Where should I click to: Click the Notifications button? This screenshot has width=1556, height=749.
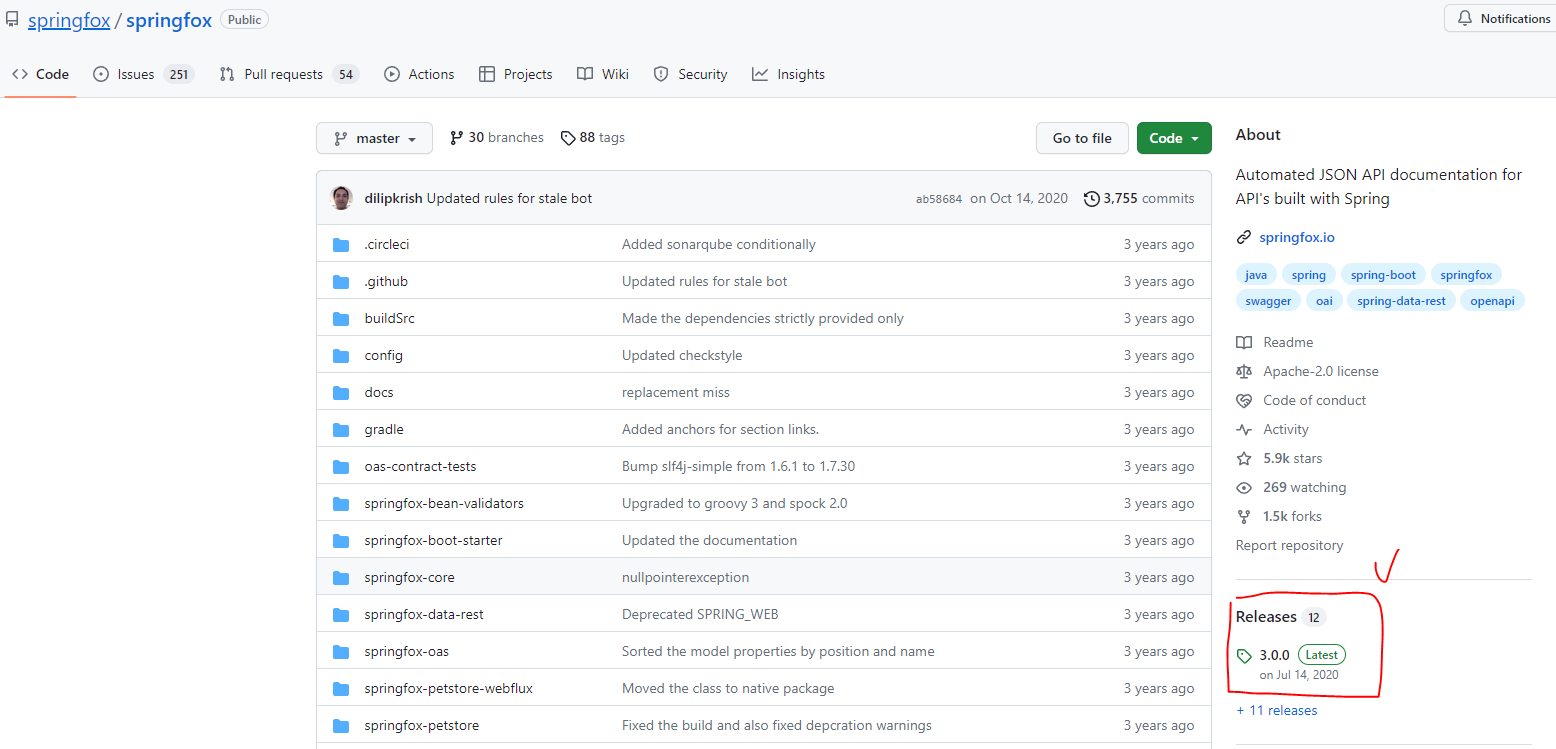(x=1501, y=18)
